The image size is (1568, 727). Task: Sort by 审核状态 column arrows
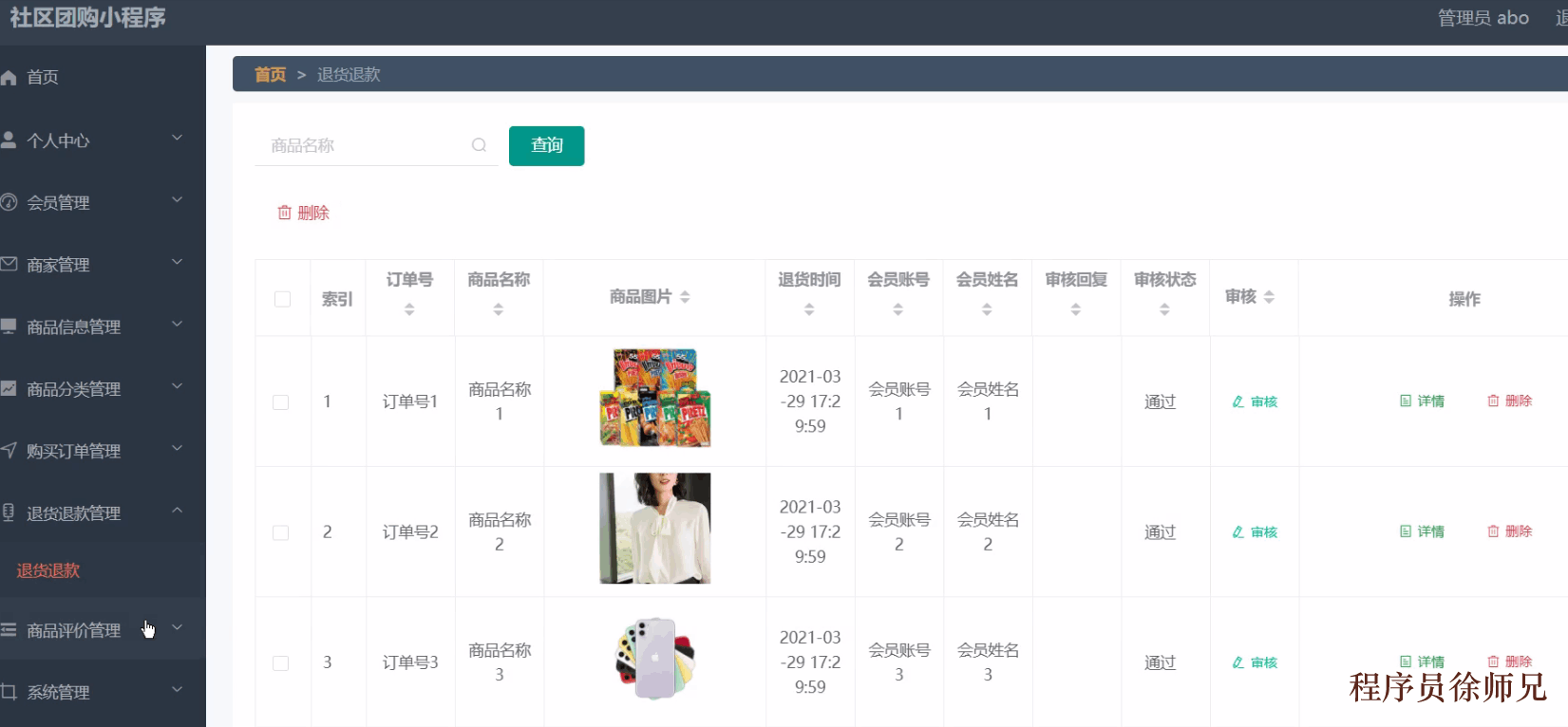(x=1164, y=309)
